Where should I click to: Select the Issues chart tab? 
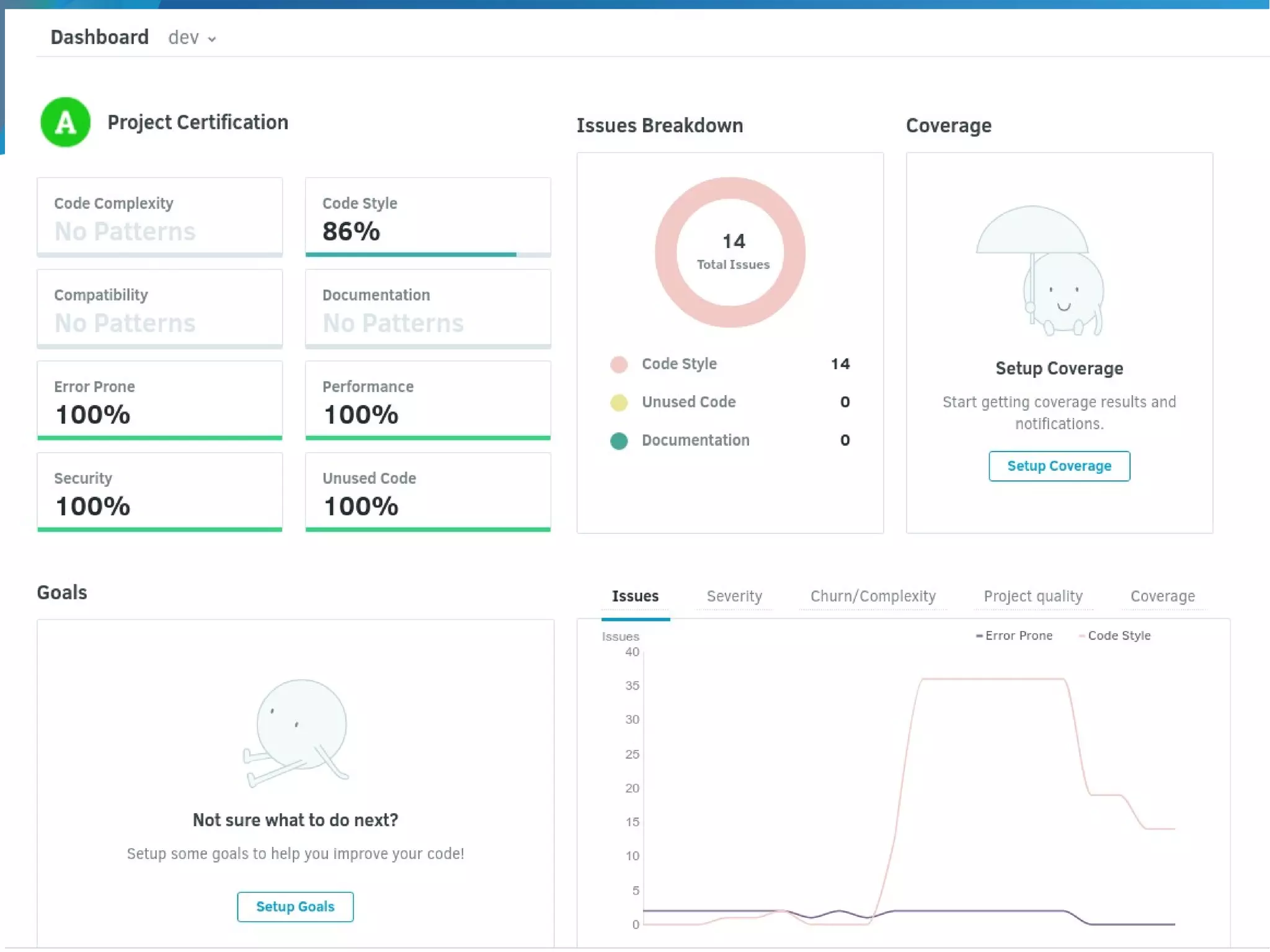[x=635, y=596]
